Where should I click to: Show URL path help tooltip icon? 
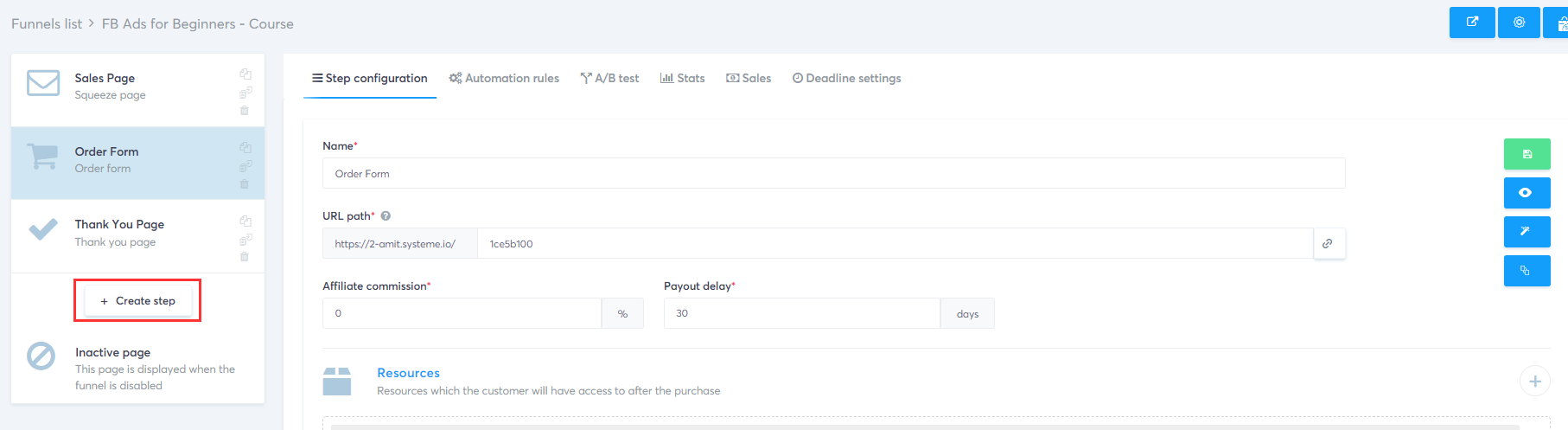pos(386,216)
